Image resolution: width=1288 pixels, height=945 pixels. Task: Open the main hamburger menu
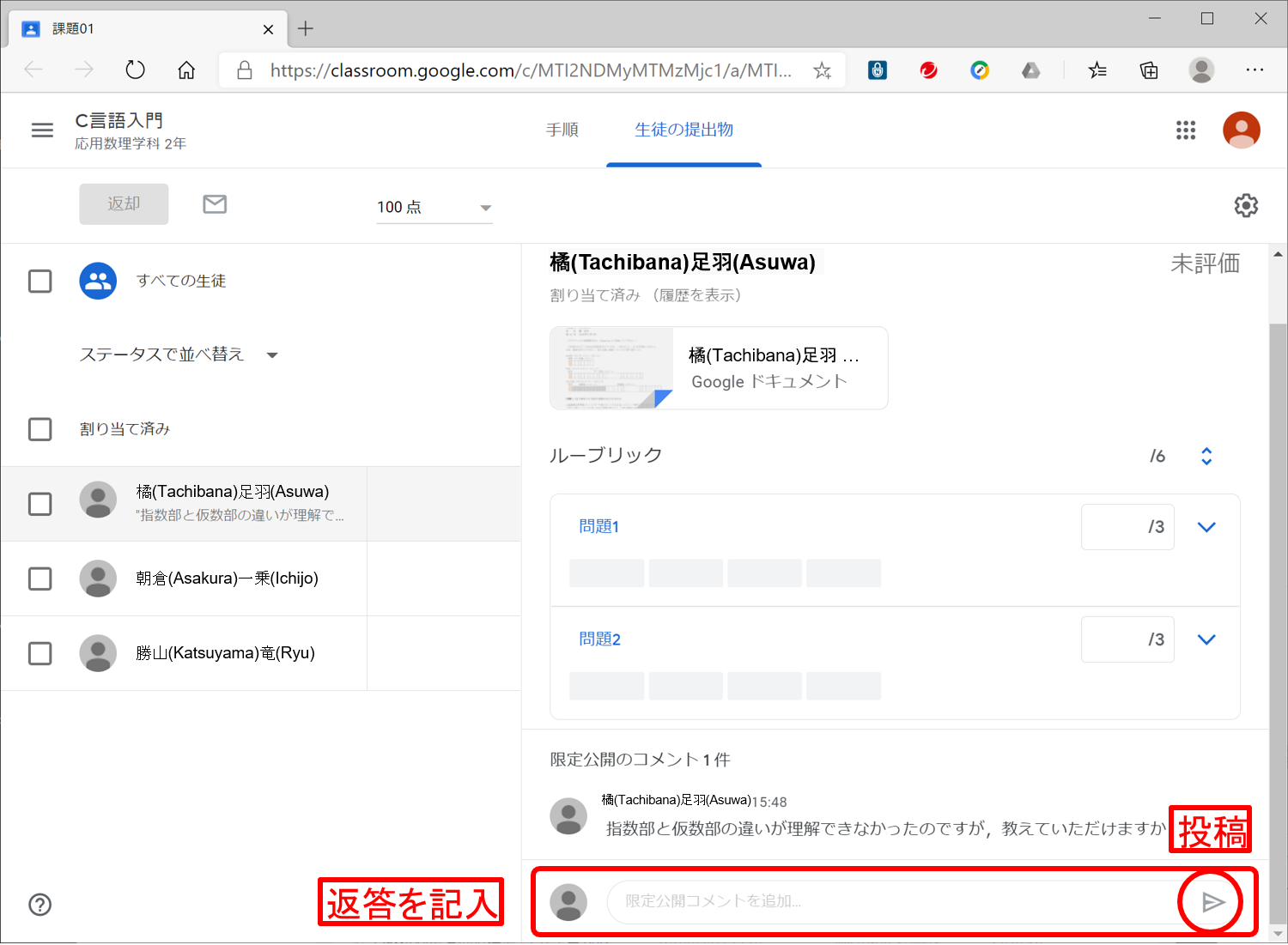(42, 130)
